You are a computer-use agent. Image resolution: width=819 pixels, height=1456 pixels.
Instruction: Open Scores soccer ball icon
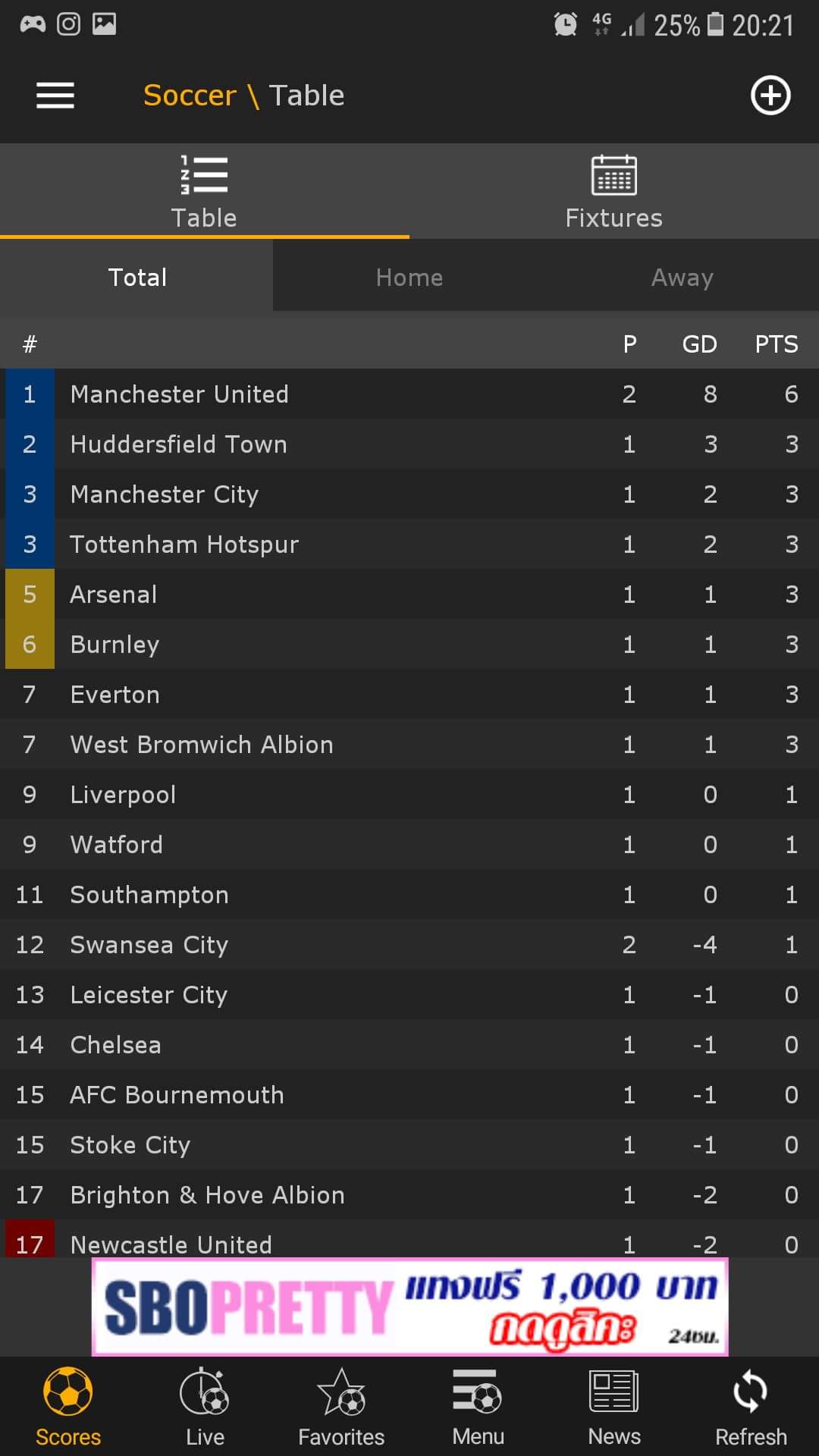tap(68, 1392)
